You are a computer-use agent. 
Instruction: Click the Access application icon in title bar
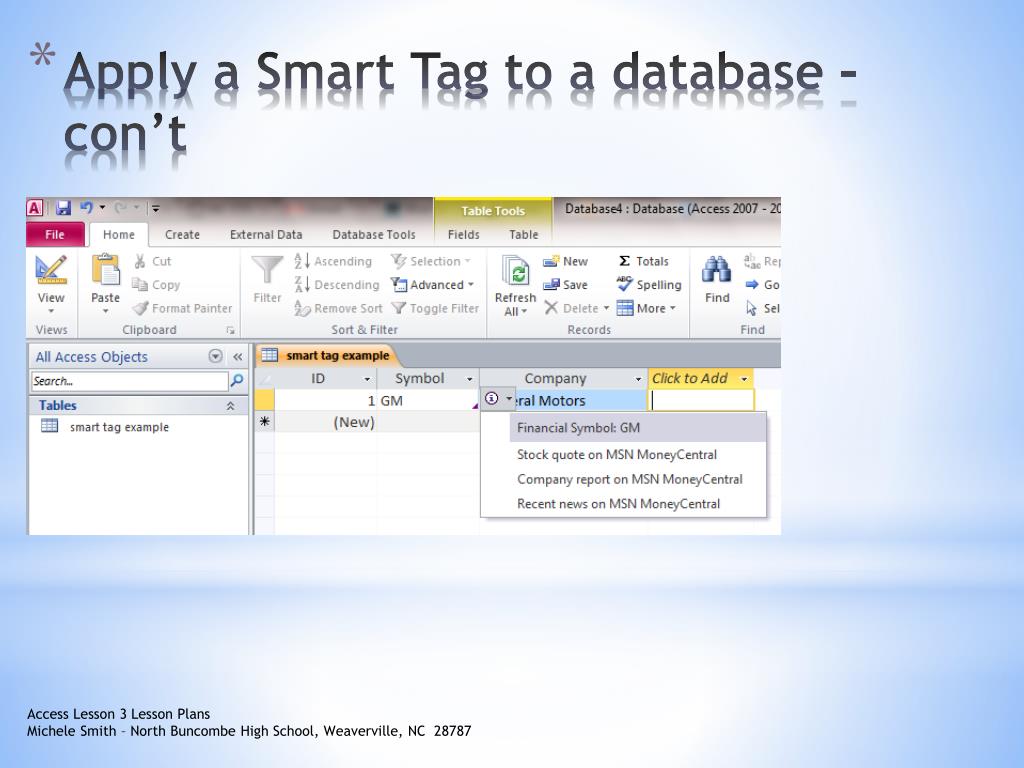(35, 208)
